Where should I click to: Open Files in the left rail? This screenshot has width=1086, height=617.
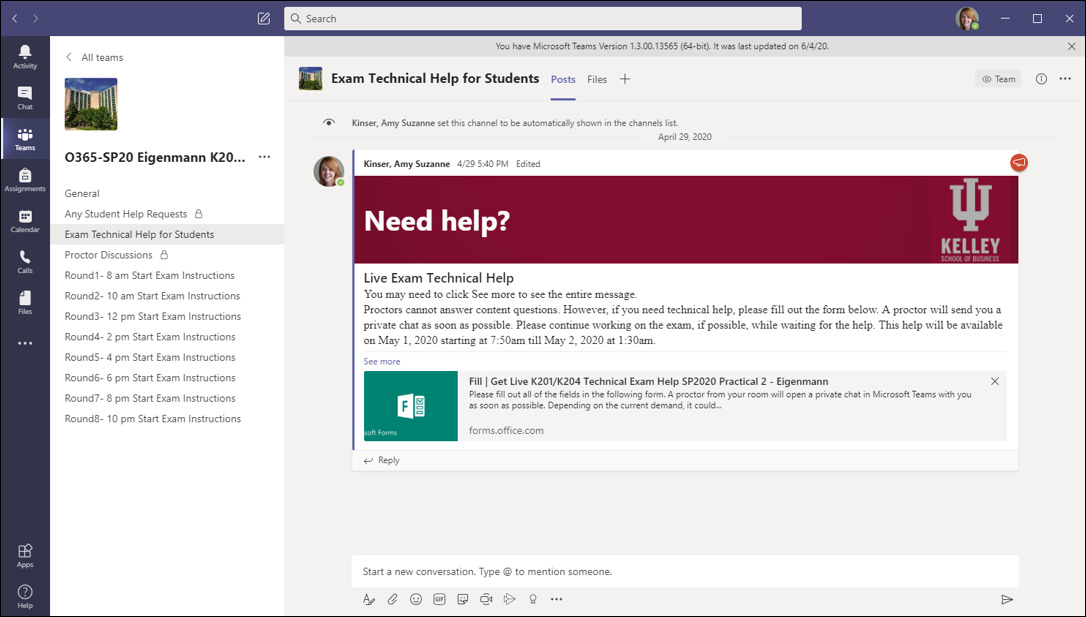(25, 302)
